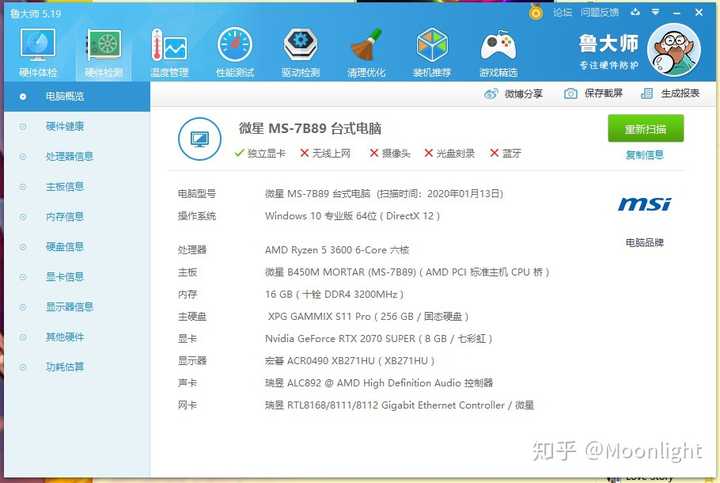Click the ALC892 sound card text

tap(379, 383)
